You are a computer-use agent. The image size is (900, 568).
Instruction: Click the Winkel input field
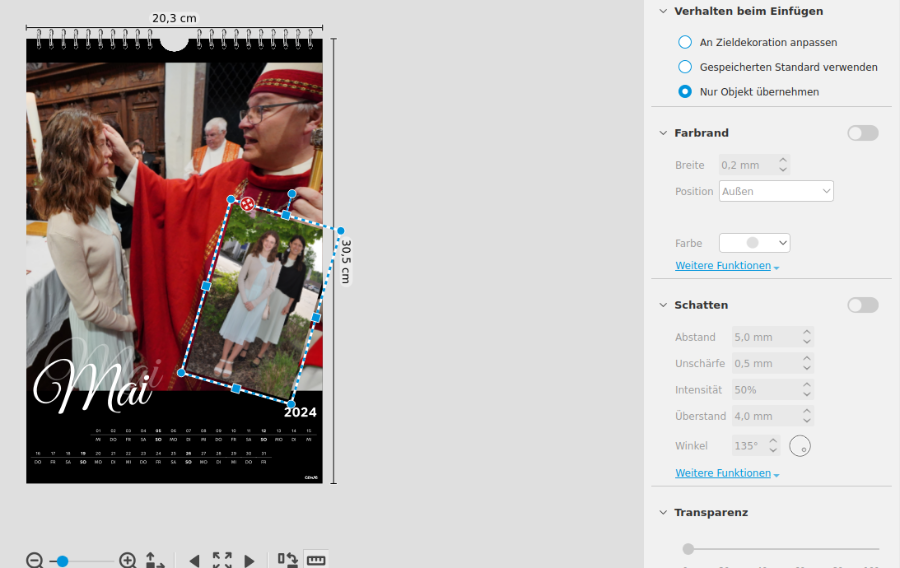click(x=750, y=446)
